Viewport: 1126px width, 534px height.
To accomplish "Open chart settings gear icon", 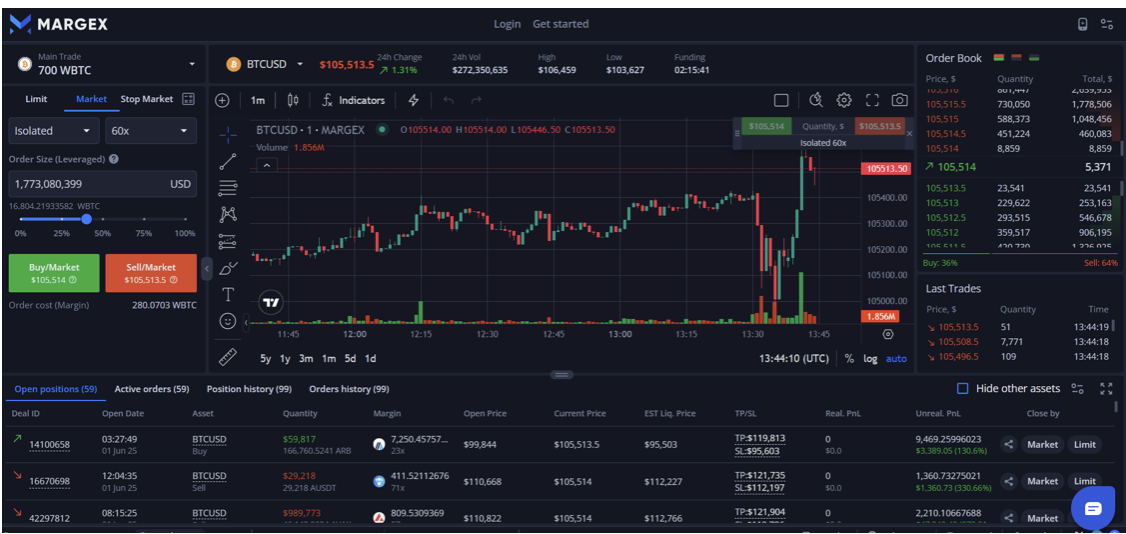I will tap(844, 100).
